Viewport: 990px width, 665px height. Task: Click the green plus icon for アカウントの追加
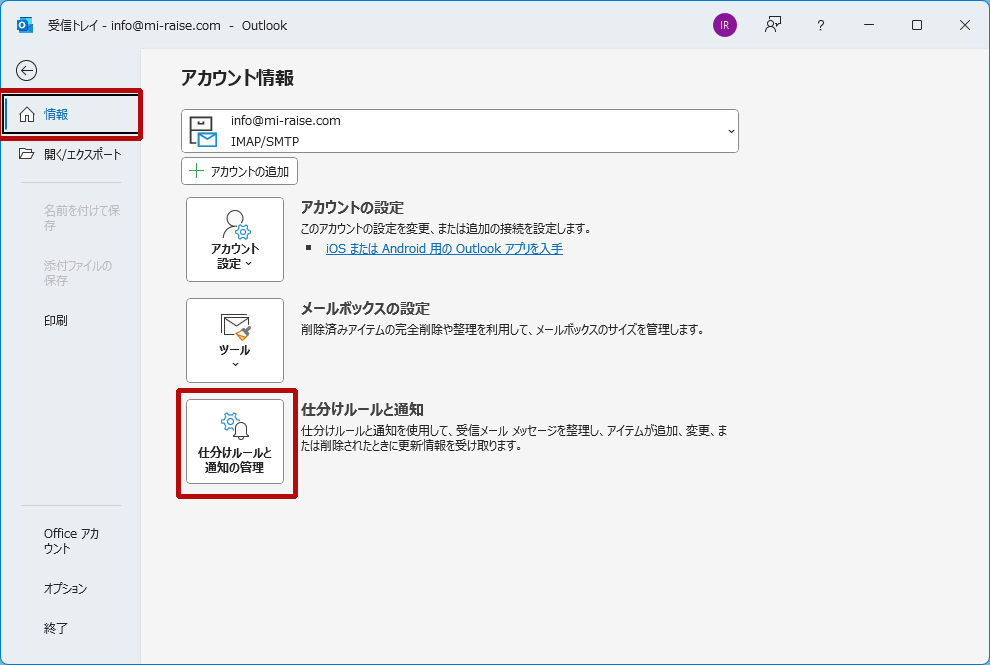(196, 171)
